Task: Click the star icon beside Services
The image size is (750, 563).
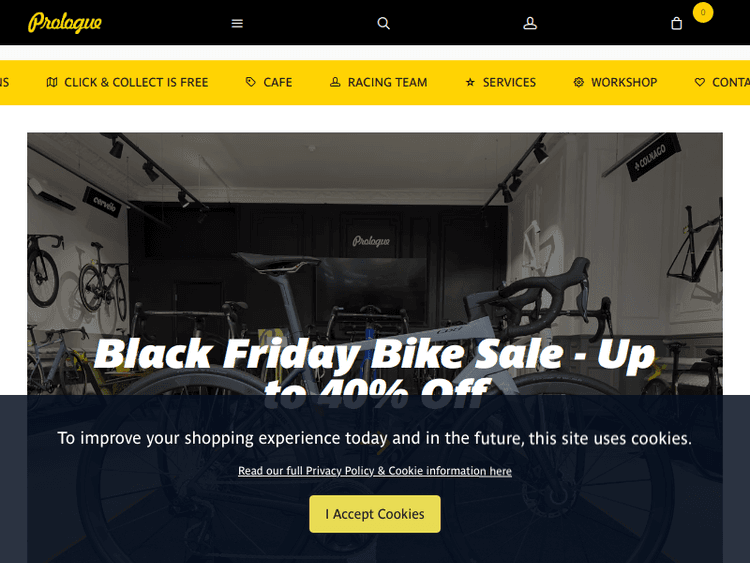Action: tap(470, 83)
